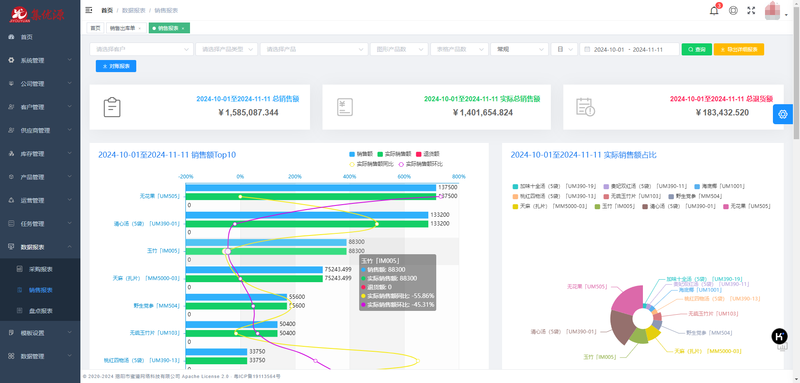This screenshot has width=800, height=383.
Task: Toggle 退货额 legend series
Action: [428, 154]
